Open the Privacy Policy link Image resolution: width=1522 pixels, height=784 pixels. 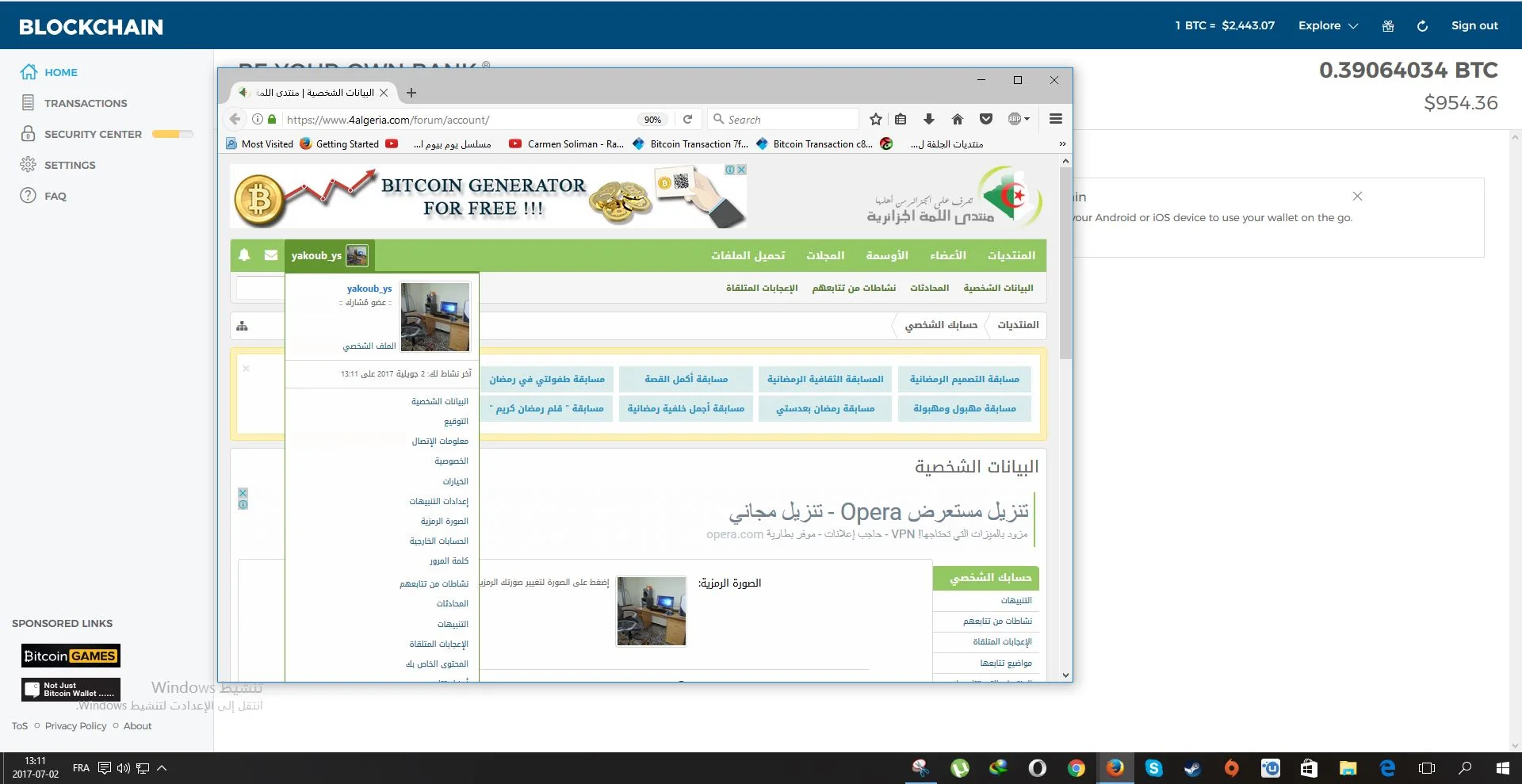[x=75, y=725]
